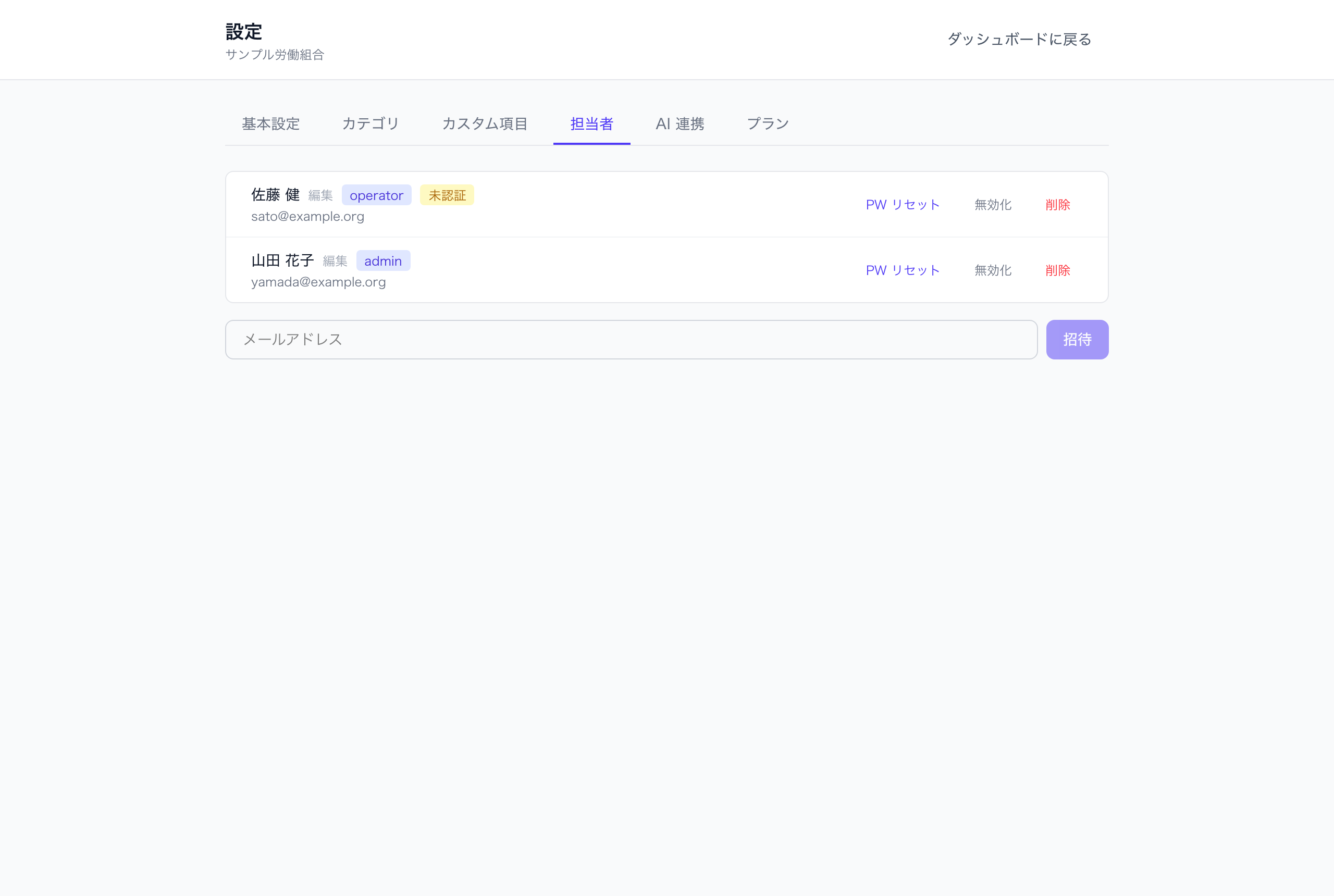Select the yamada@example.org email text
The width and height of the screenshot is (1334, 896).
[318, 282]
